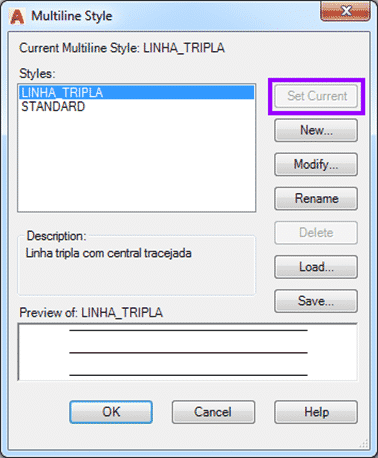Save the style using Save... button
This screenshot has width=378, height=458.
(x=316, y=301)
